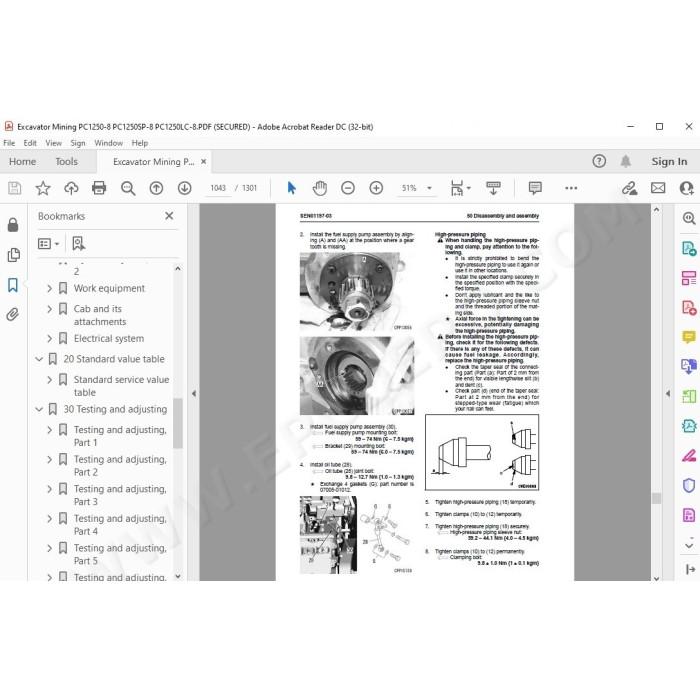Open the Export PDF tool in right pane
The width and height of the screenshot is (700, 700).
(689, 248)
